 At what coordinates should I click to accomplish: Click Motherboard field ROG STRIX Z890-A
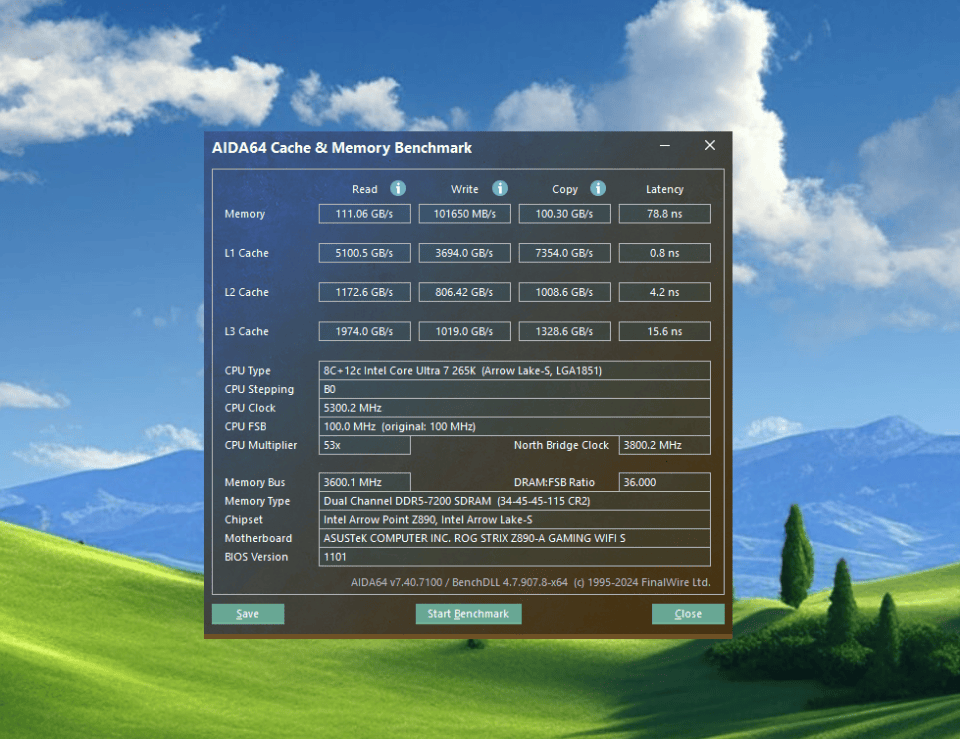515,538
